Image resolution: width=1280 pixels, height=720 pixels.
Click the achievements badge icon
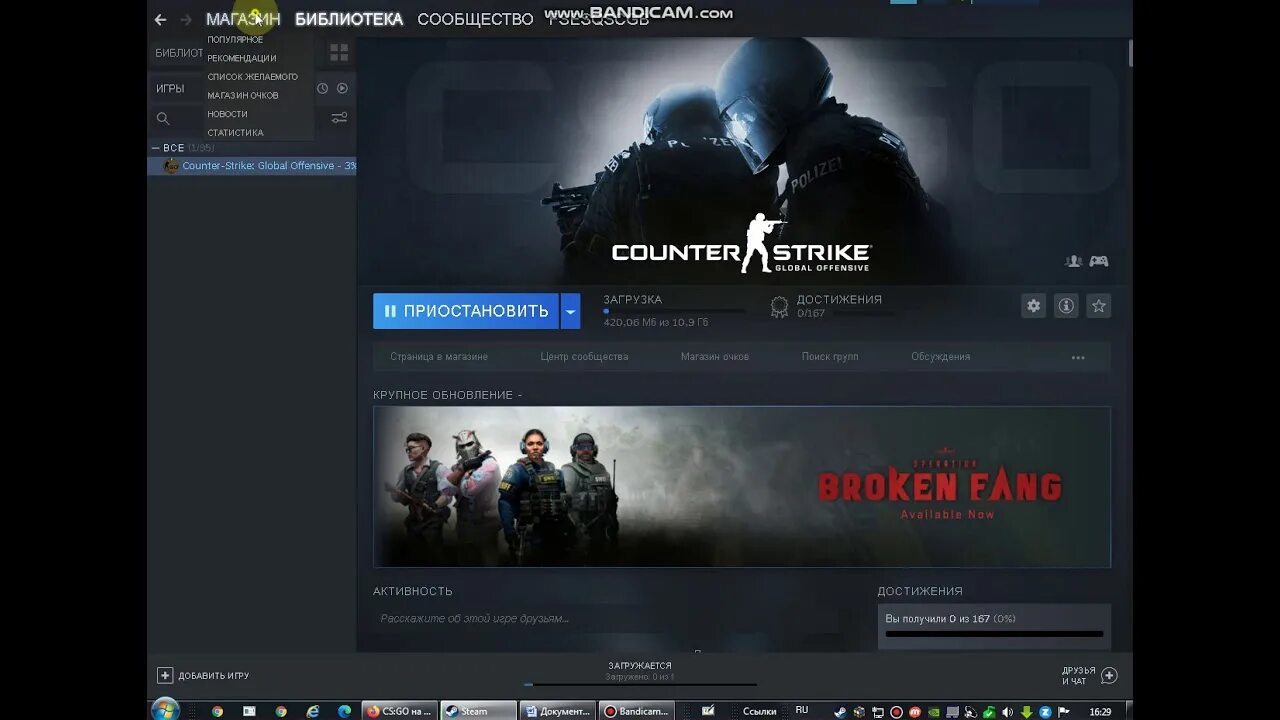[x=779, y=307]
